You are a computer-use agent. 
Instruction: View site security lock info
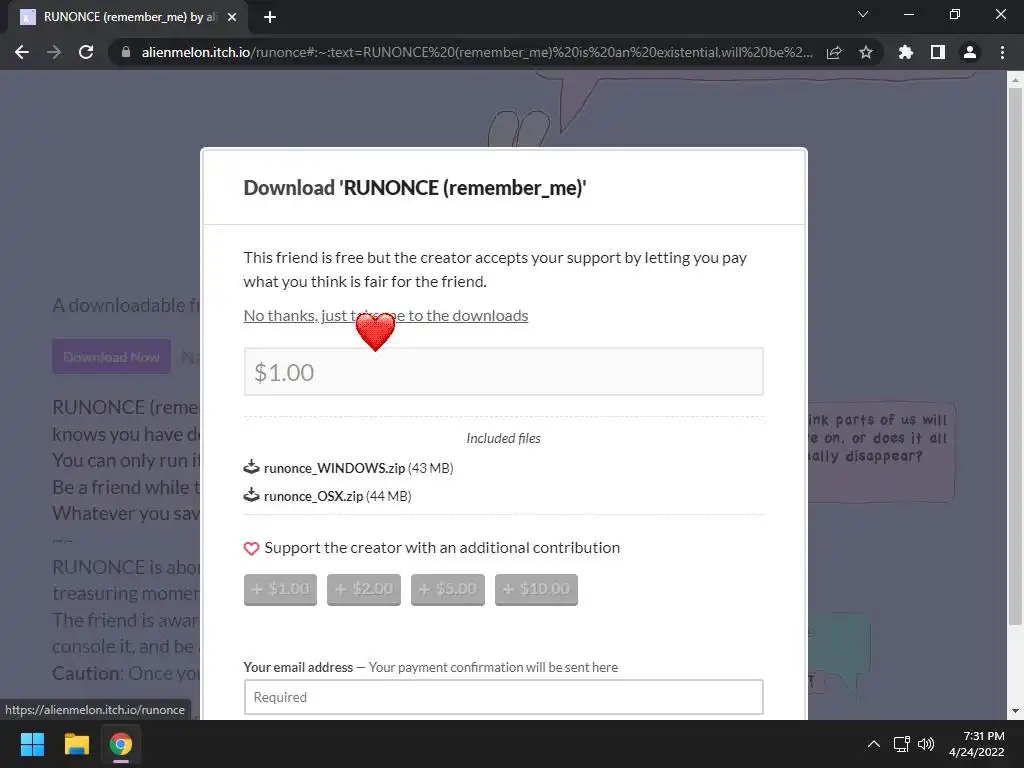click(126, 52)
